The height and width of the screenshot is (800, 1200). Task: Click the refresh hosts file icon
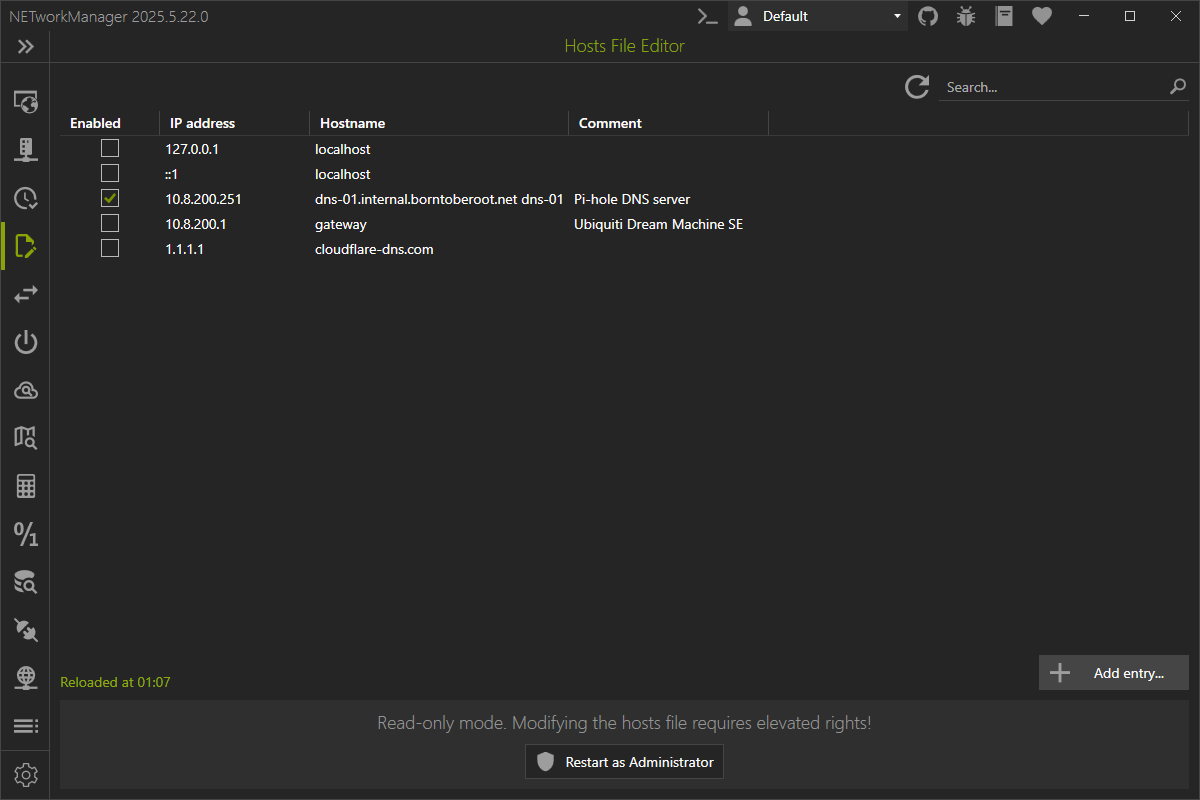pos(917,87)
